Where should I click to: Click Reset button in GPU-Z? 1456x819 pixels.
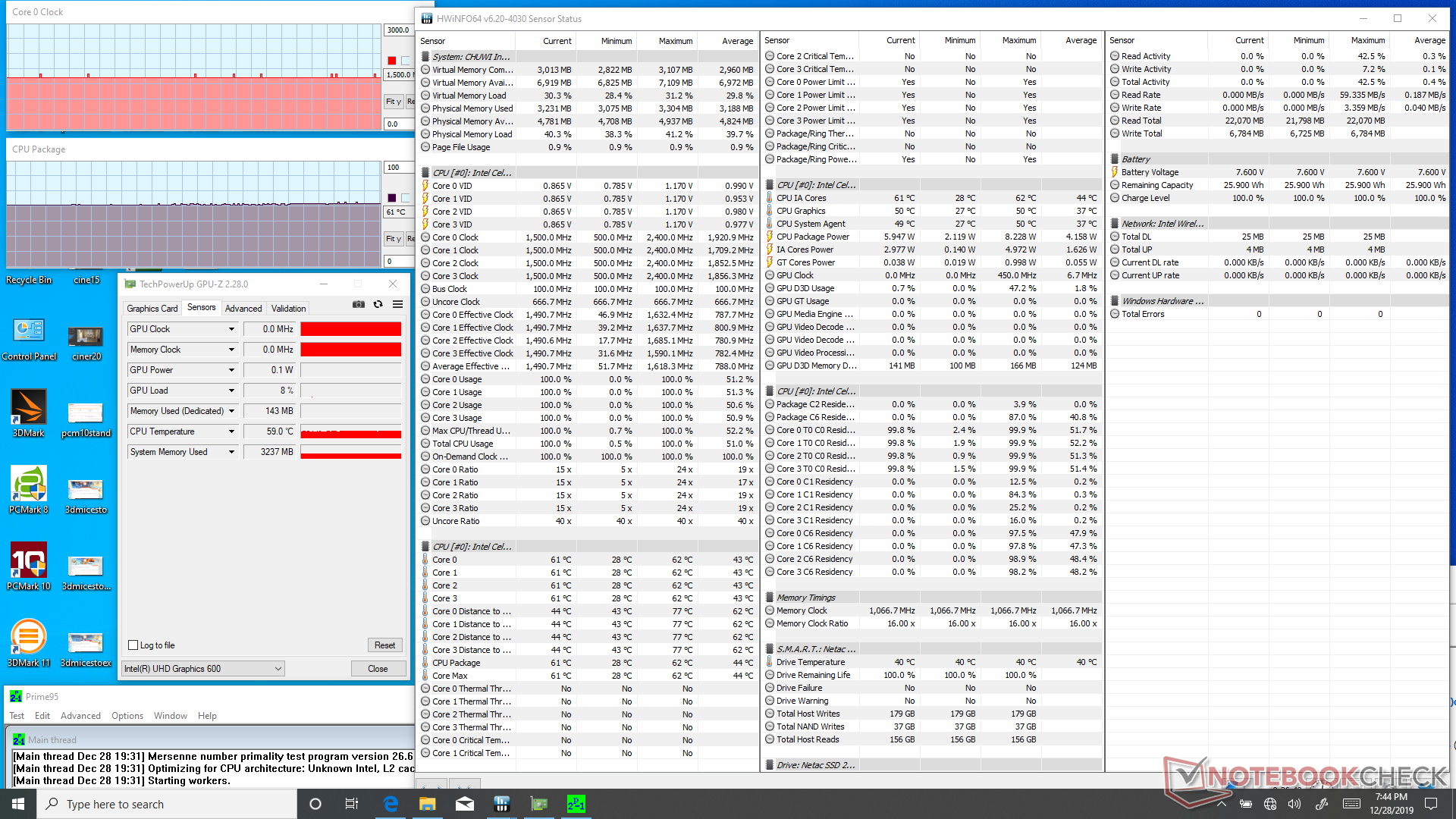[384, 645]
